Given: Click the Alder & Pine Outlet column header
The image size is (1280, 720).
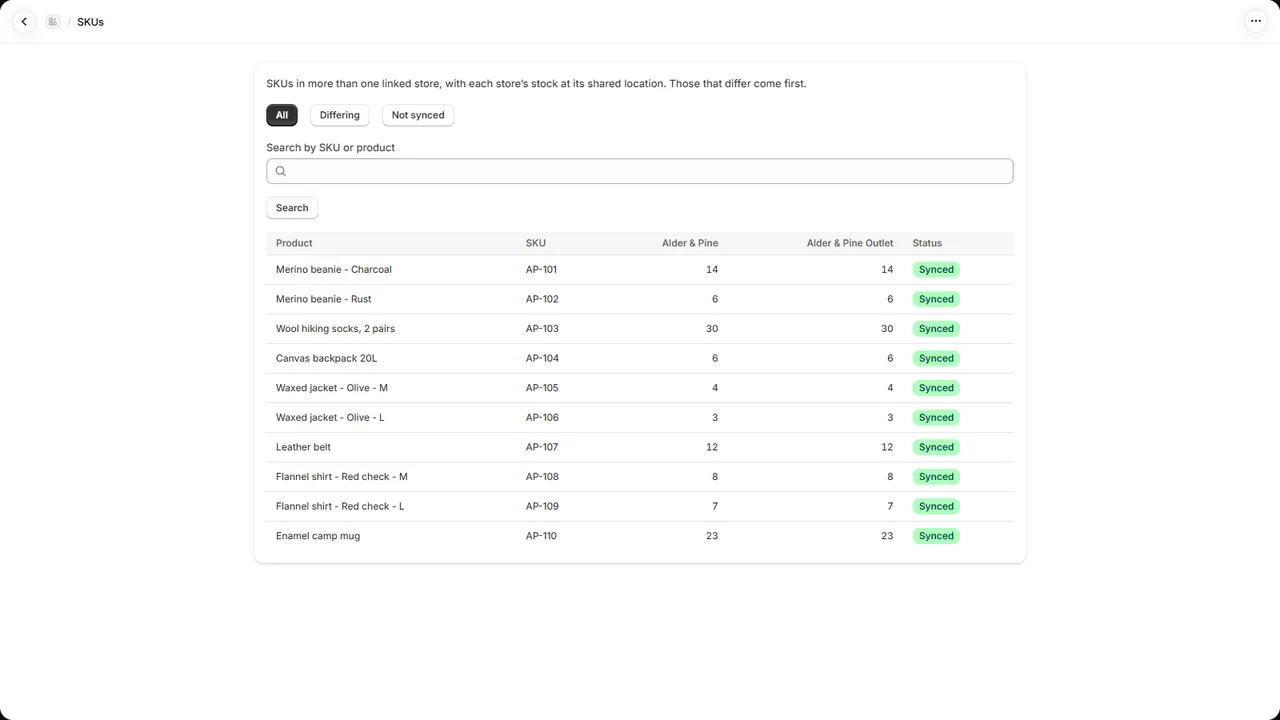Looking at the screenshot, I should tap(850, 243).
